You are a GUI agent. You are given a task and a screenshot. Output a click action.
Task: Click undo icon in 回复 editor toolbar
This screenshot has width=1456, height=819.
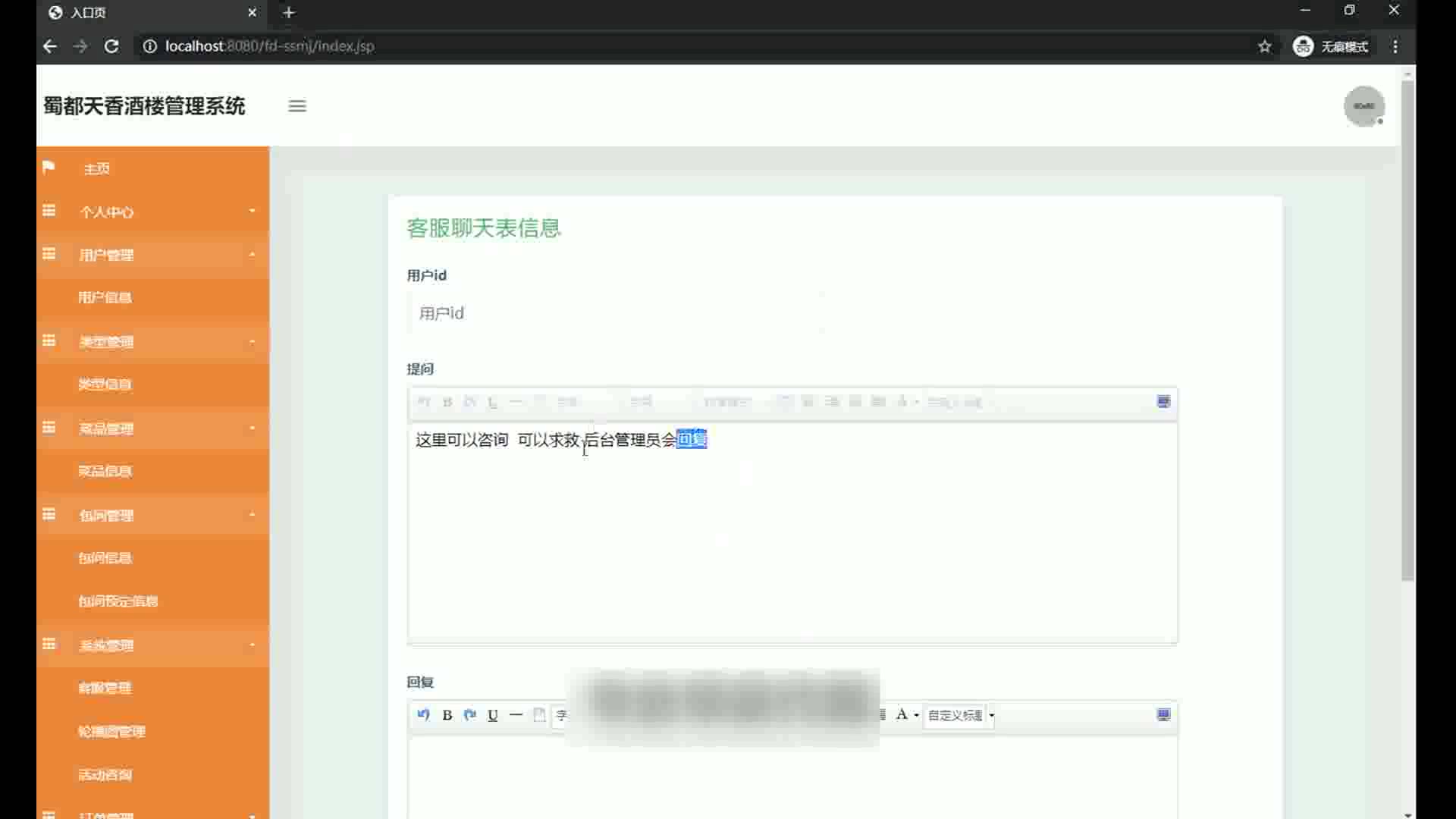coord(423,714)
